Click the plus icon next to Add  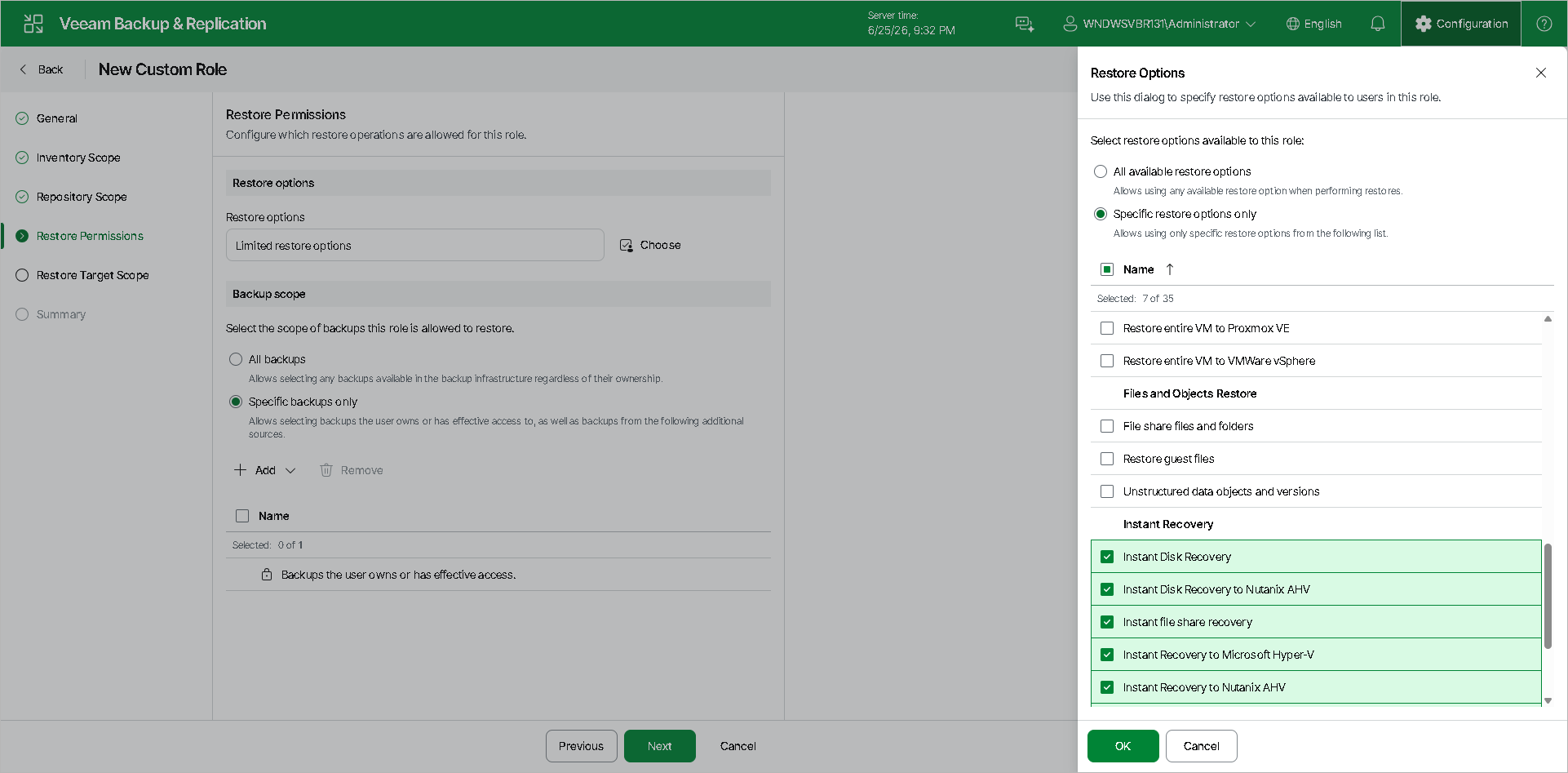[240, 470]
